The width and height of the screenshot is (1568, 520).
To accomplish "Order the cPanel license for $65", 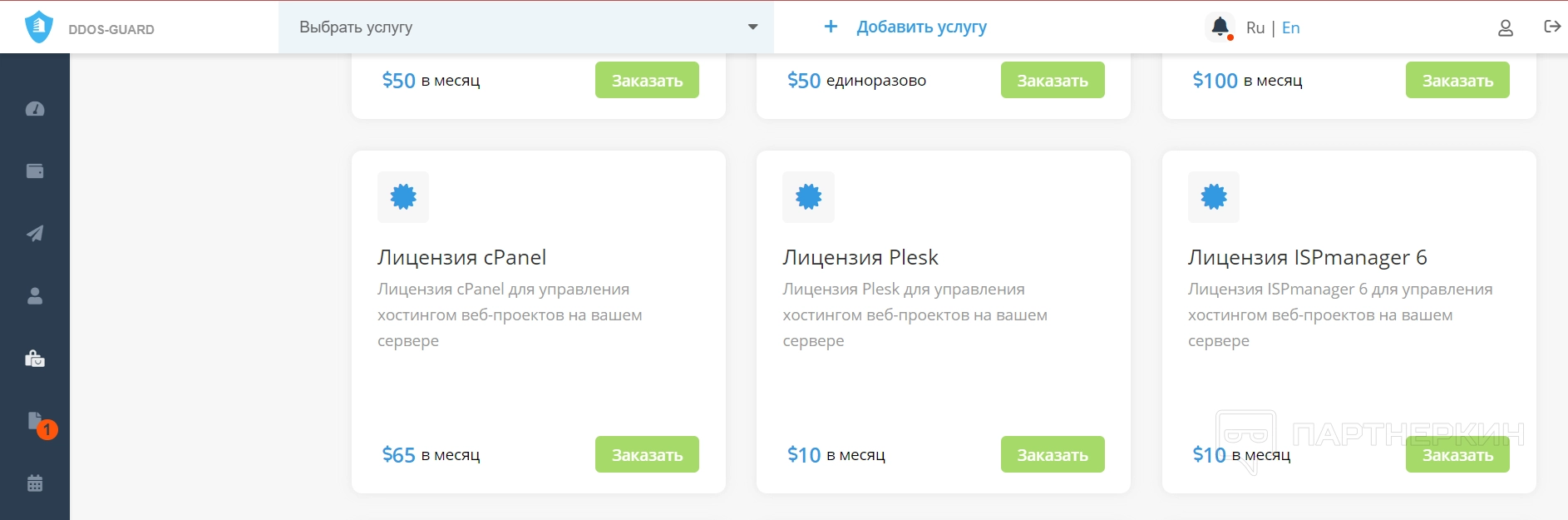I will [647, 455].
